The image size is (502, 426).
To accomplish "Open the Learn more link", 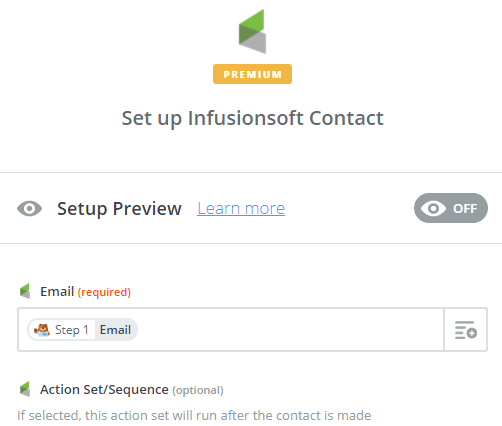I will [x=241, y=209].
